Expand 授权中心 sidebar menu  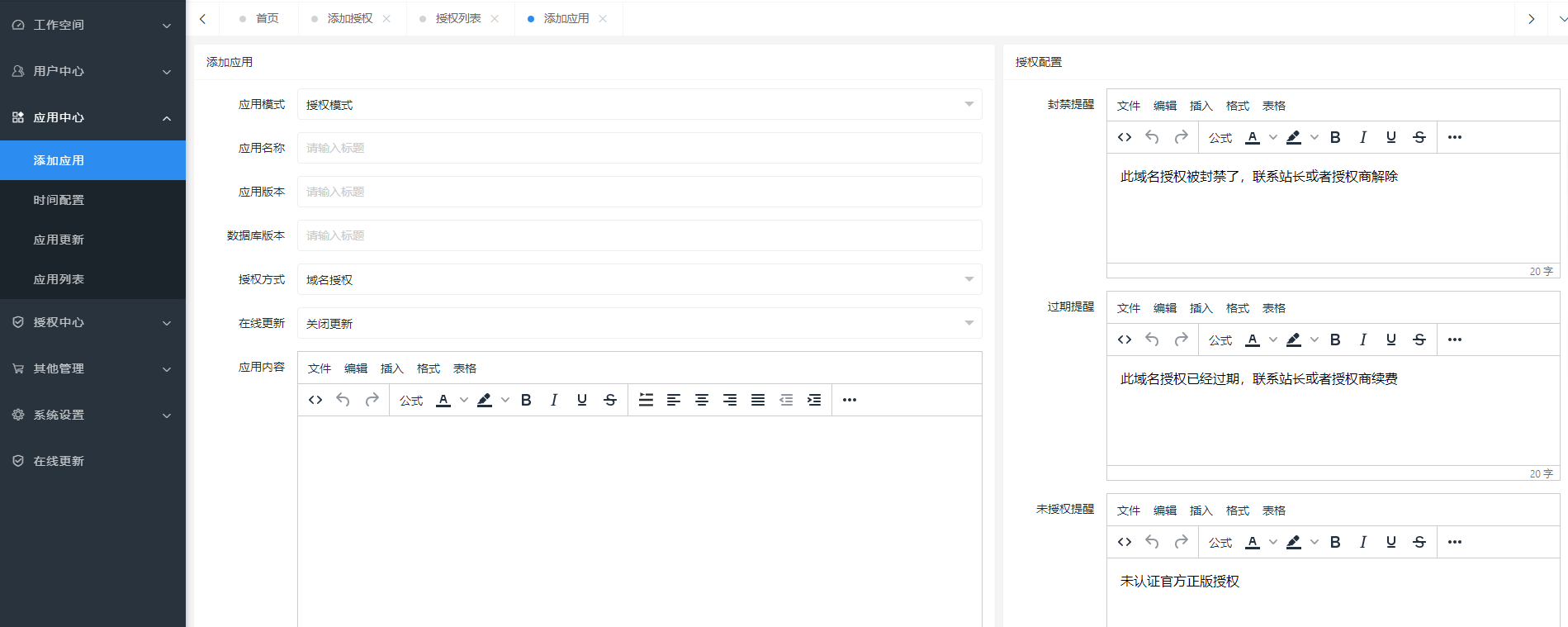(x=92, y=322)
